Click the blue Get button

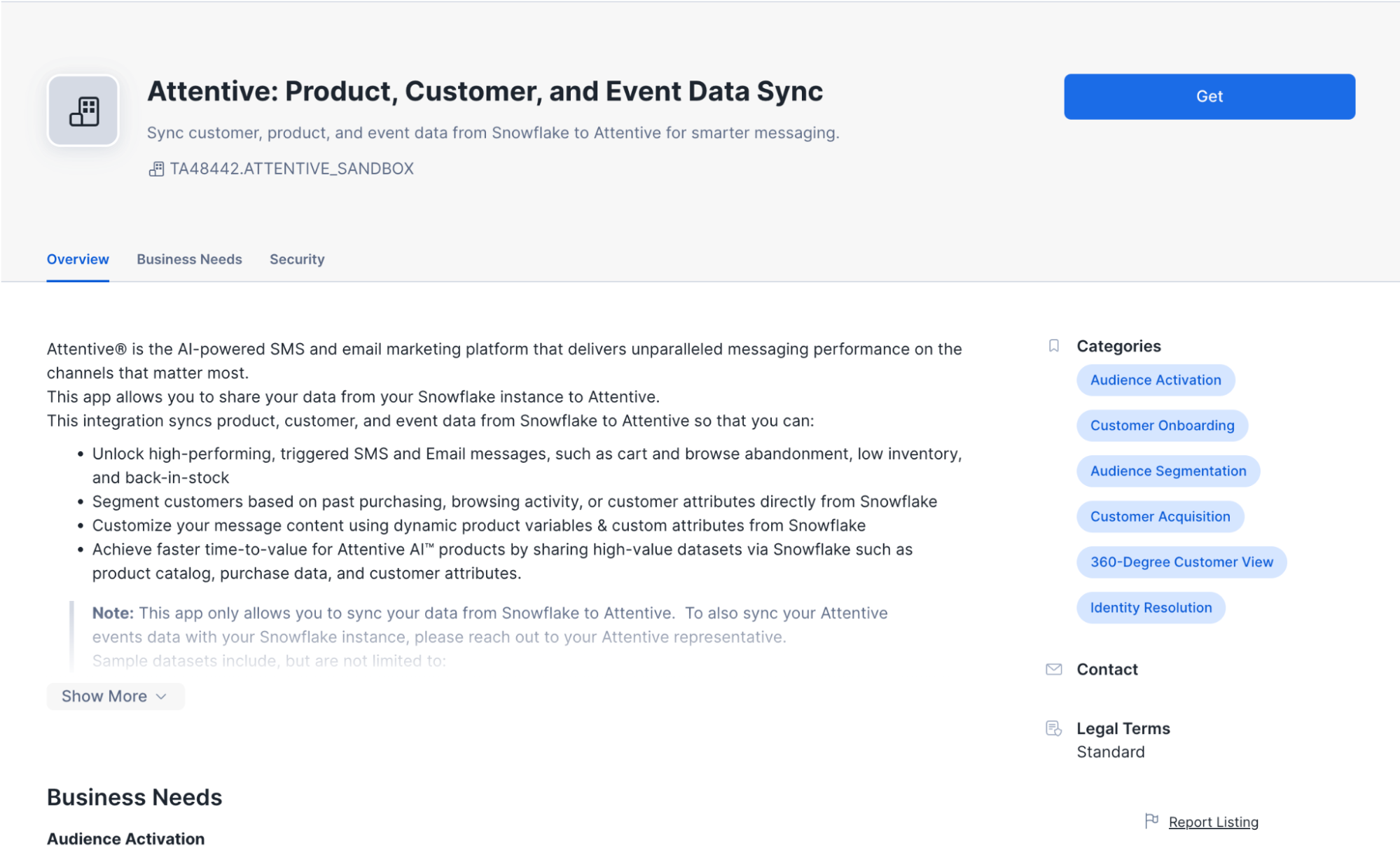tap(1209, 97)
